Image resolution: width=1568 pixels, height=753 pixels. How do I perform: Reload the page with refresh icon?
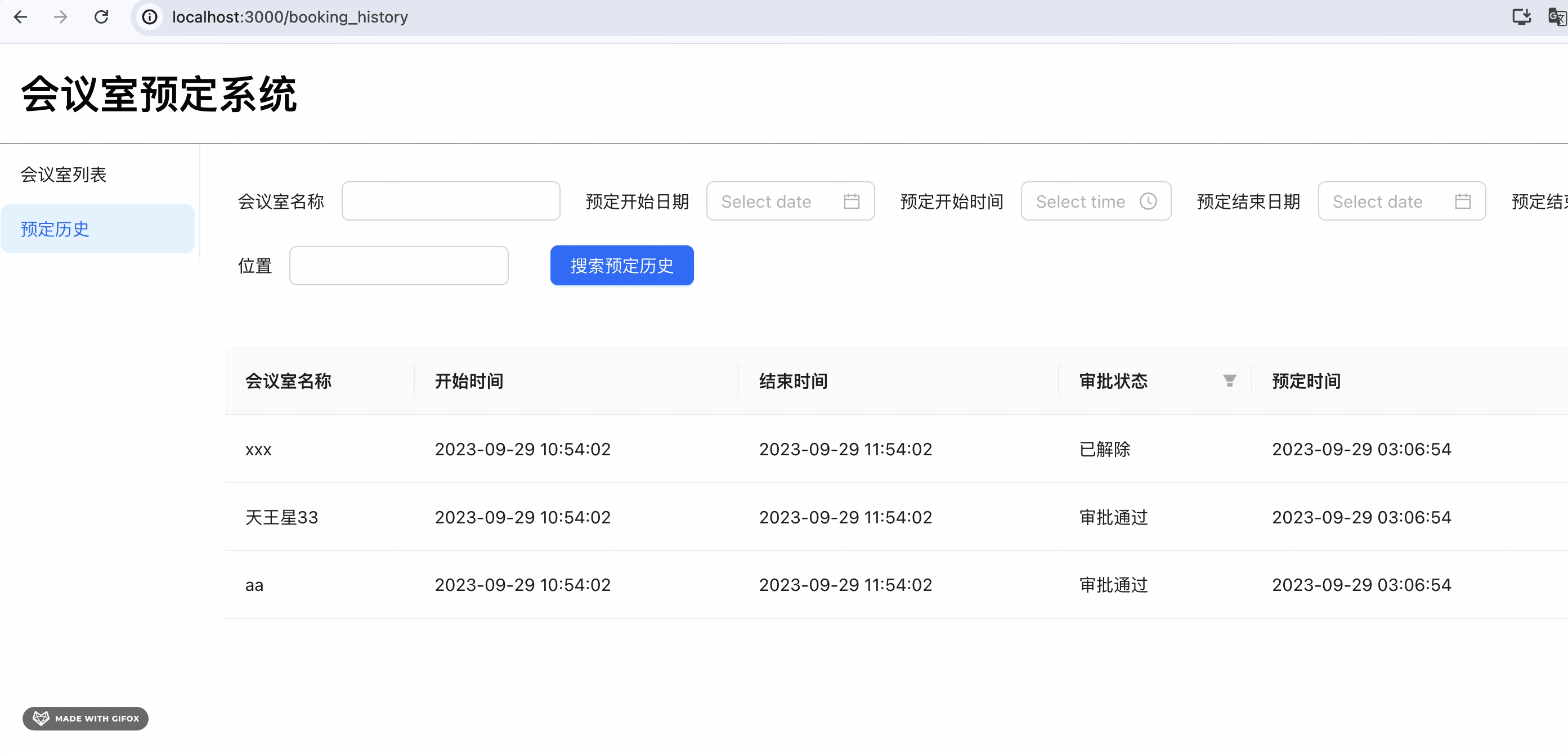(x=101, y=17)
